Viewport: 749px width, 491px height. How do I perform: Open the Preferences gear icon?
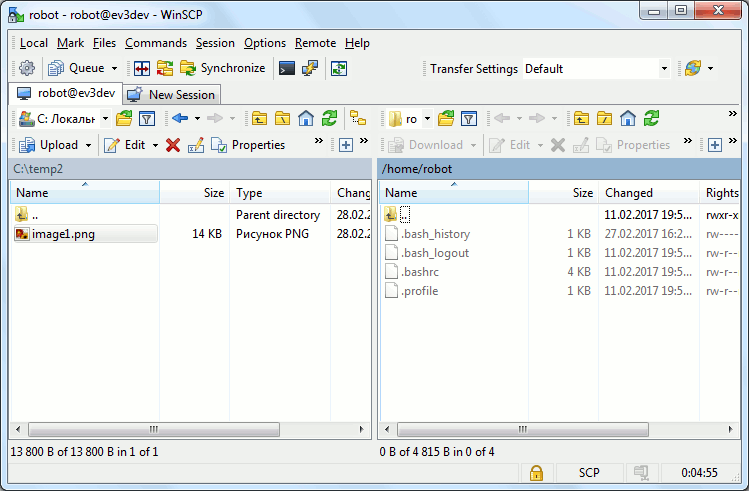click(27, 68)
